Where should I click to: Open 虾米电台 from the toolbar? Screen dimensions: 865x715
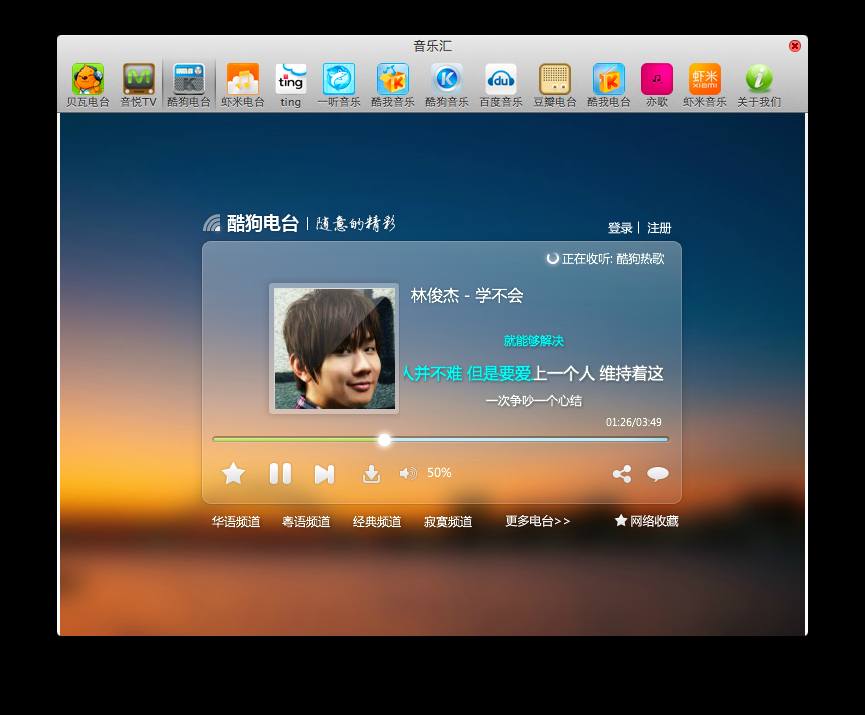point(243,86)
